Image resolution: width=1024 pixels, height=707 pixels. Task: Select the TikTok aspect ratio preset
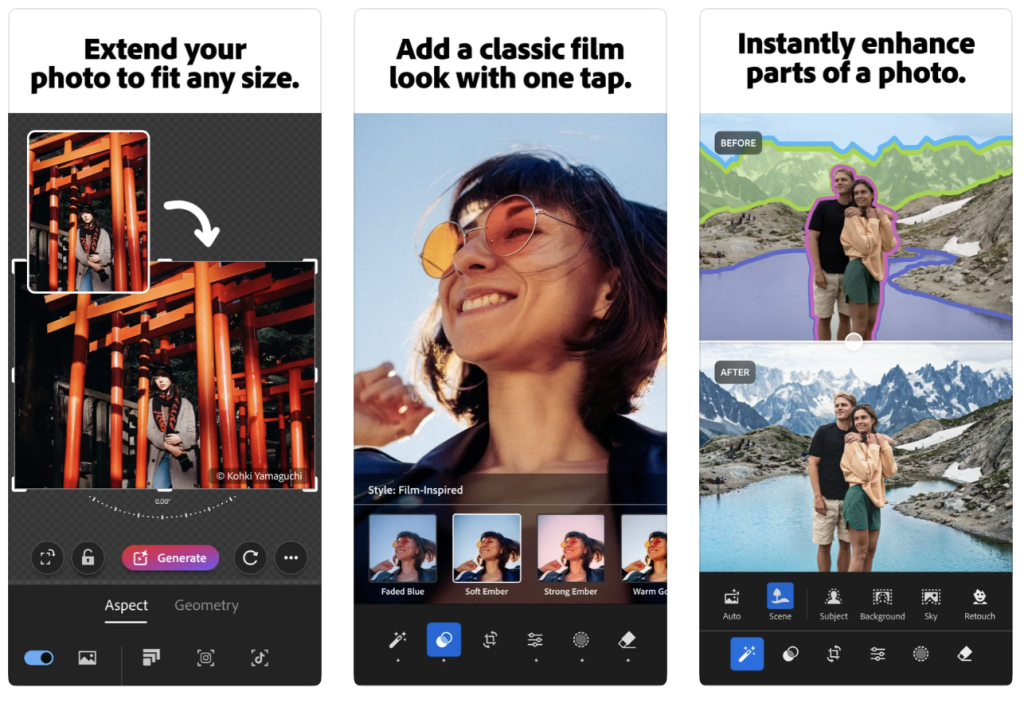pos(259,657)
